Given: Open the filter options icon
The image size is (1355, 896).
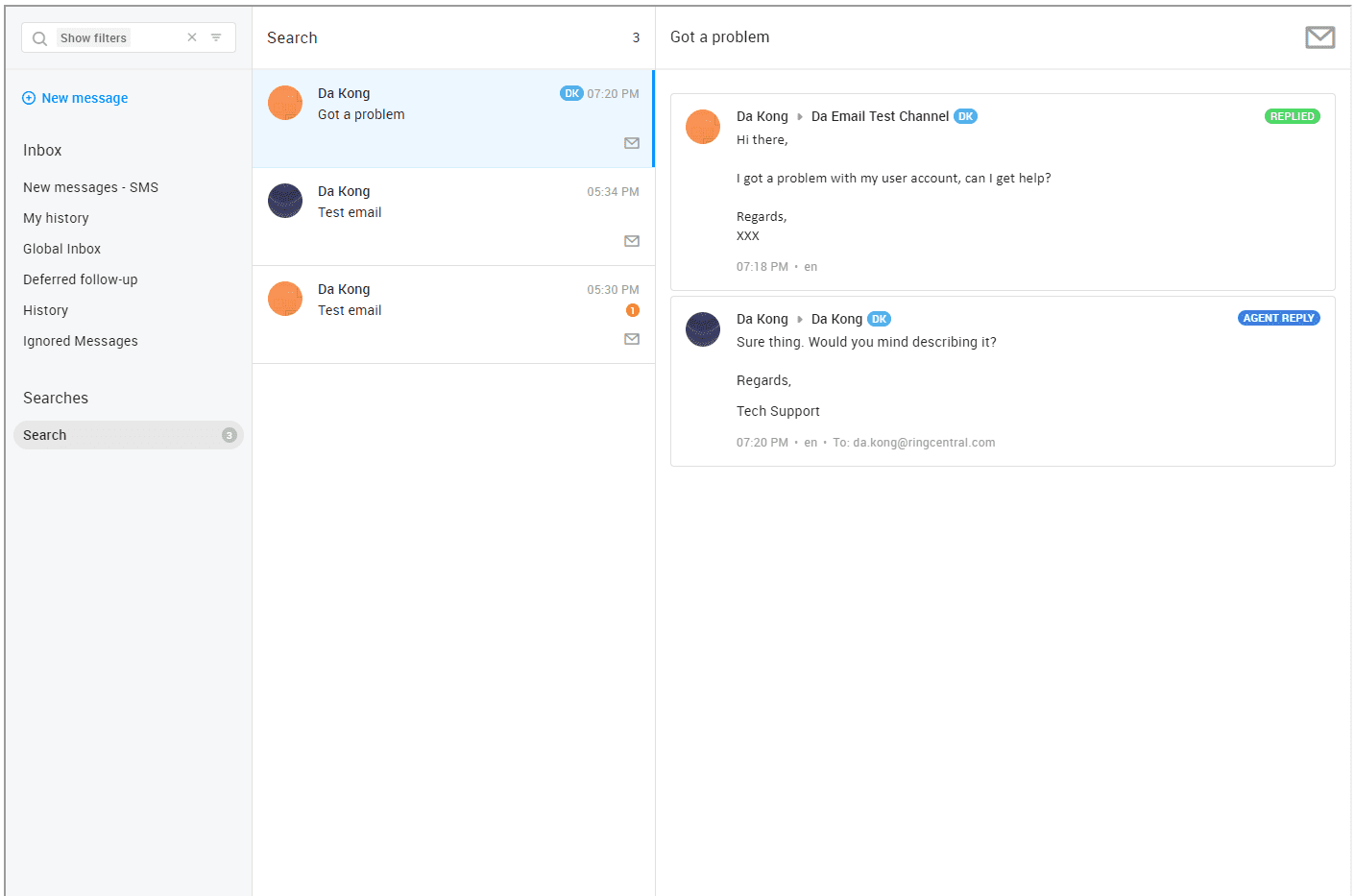Looking at the screenshot, I should (216, 37).
